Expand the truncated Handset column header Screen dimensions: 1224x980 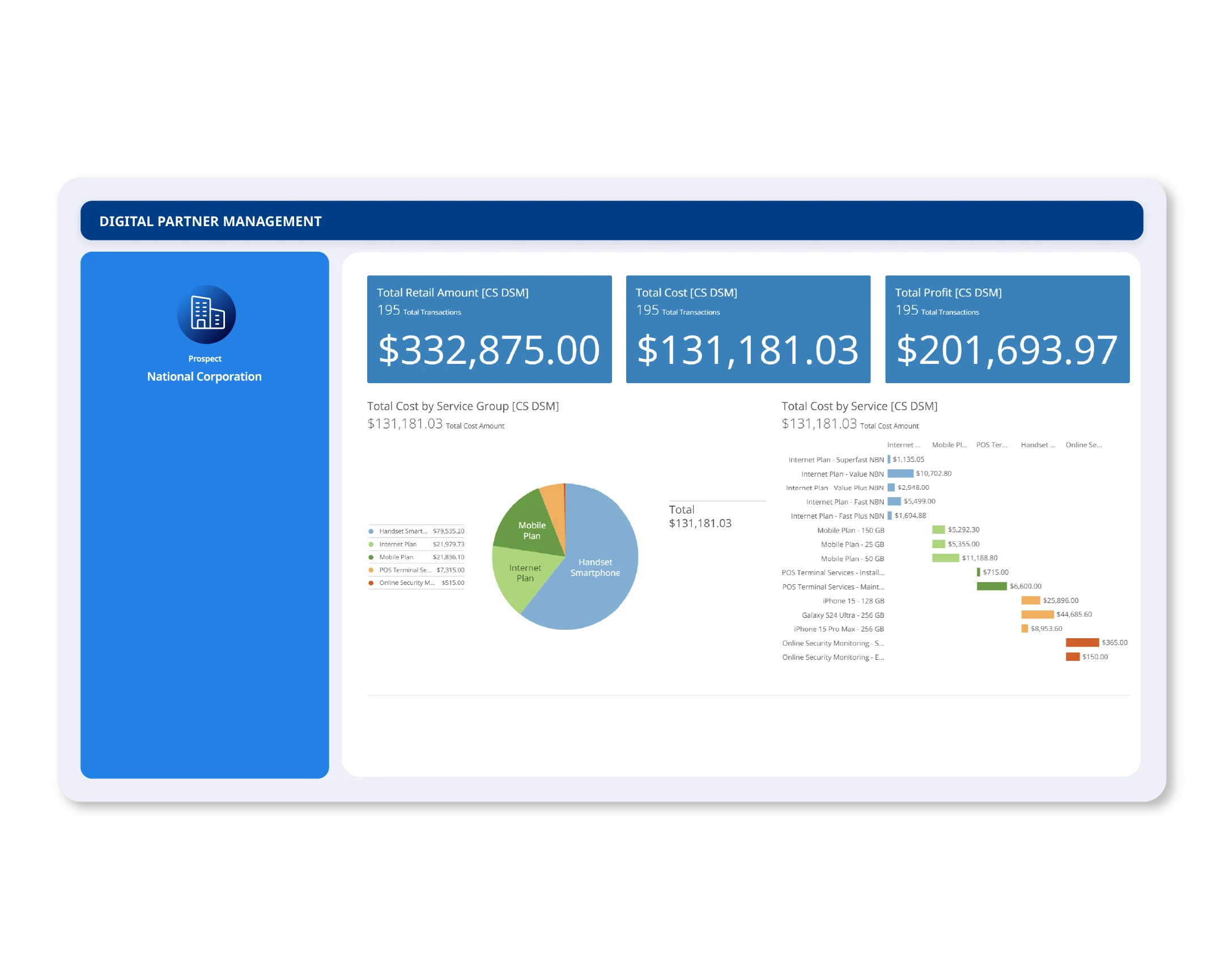tap(1038, 445)
